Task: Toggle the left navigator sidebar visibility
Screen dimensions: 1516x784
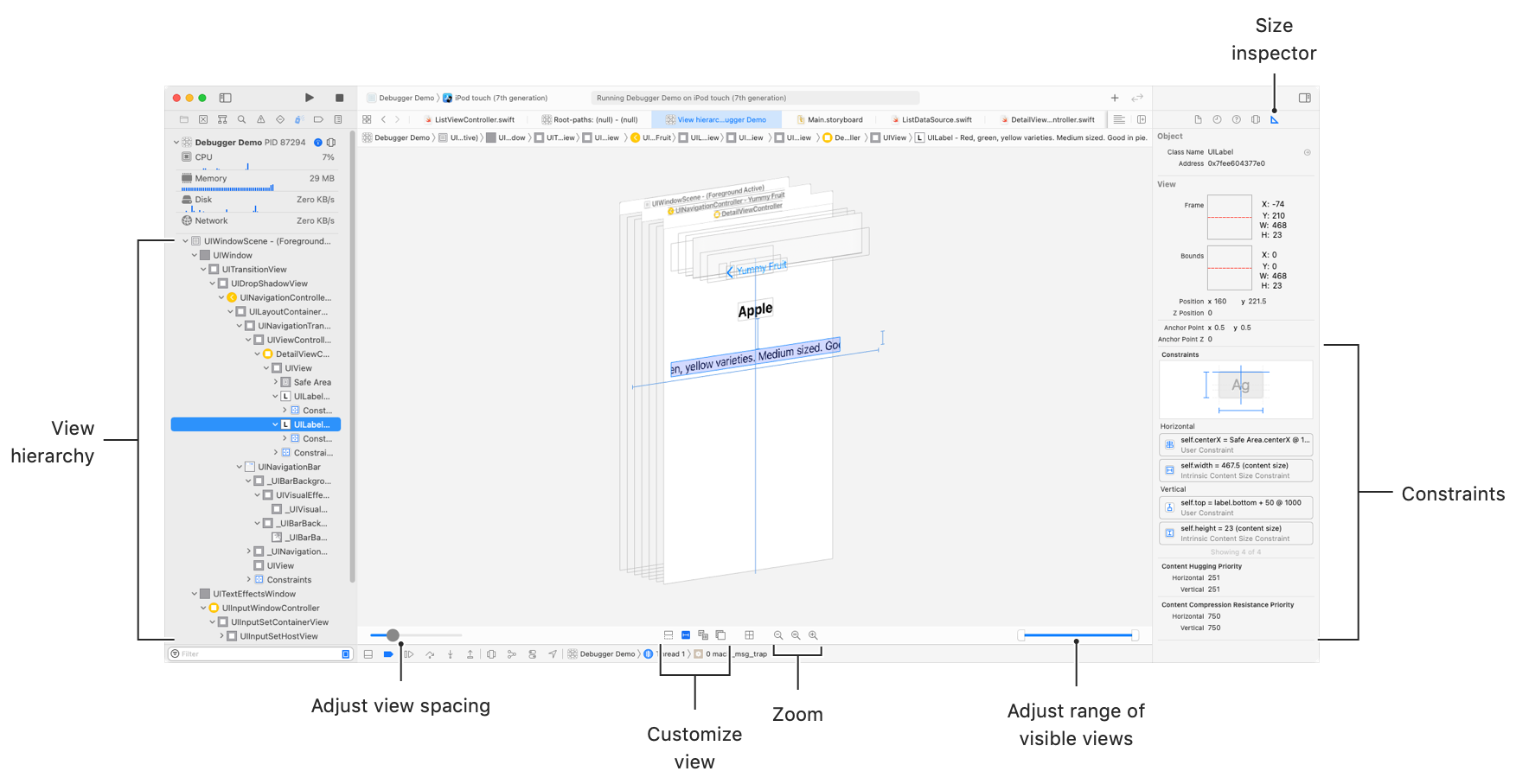Action: pos(225,98)
